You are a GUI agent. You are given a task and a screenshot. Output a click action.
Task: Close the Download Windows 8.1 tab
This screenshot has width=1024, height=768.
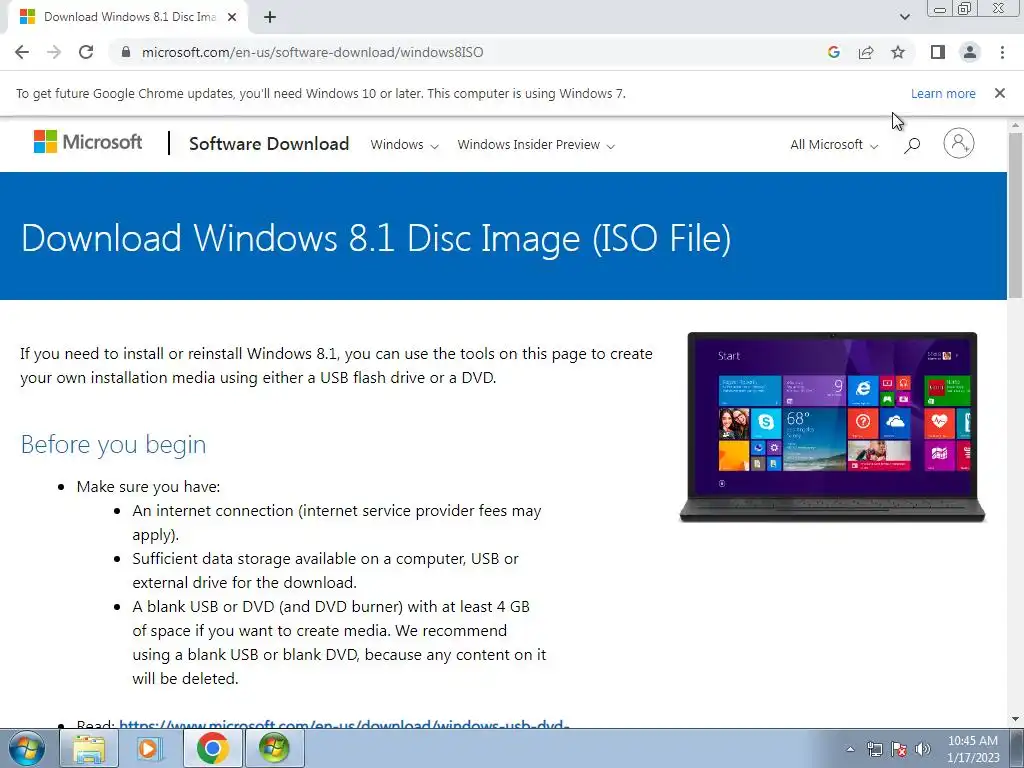[232, 17]
